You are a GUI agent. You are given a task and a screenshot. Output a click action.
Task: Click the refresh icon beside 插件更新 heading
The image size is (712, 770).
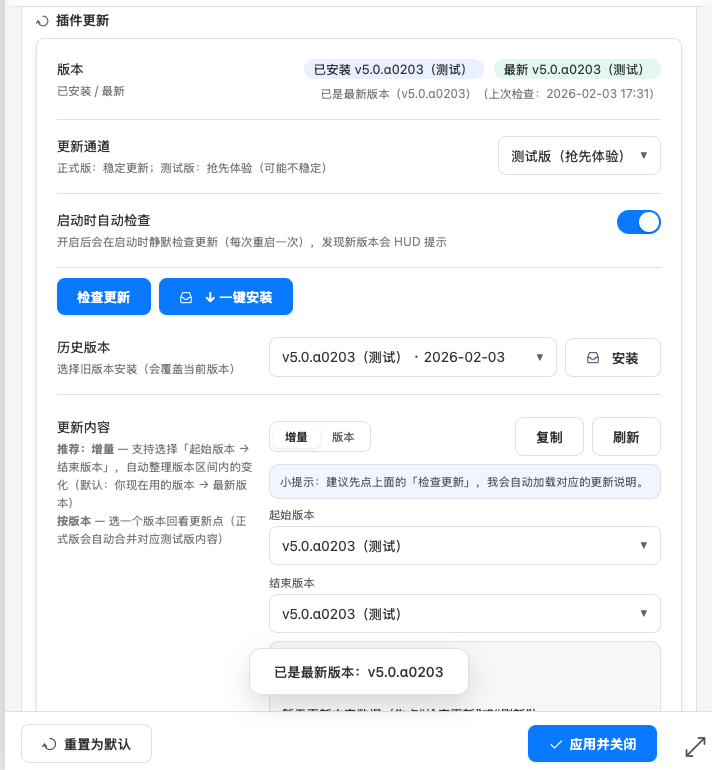tap(42, 20)
